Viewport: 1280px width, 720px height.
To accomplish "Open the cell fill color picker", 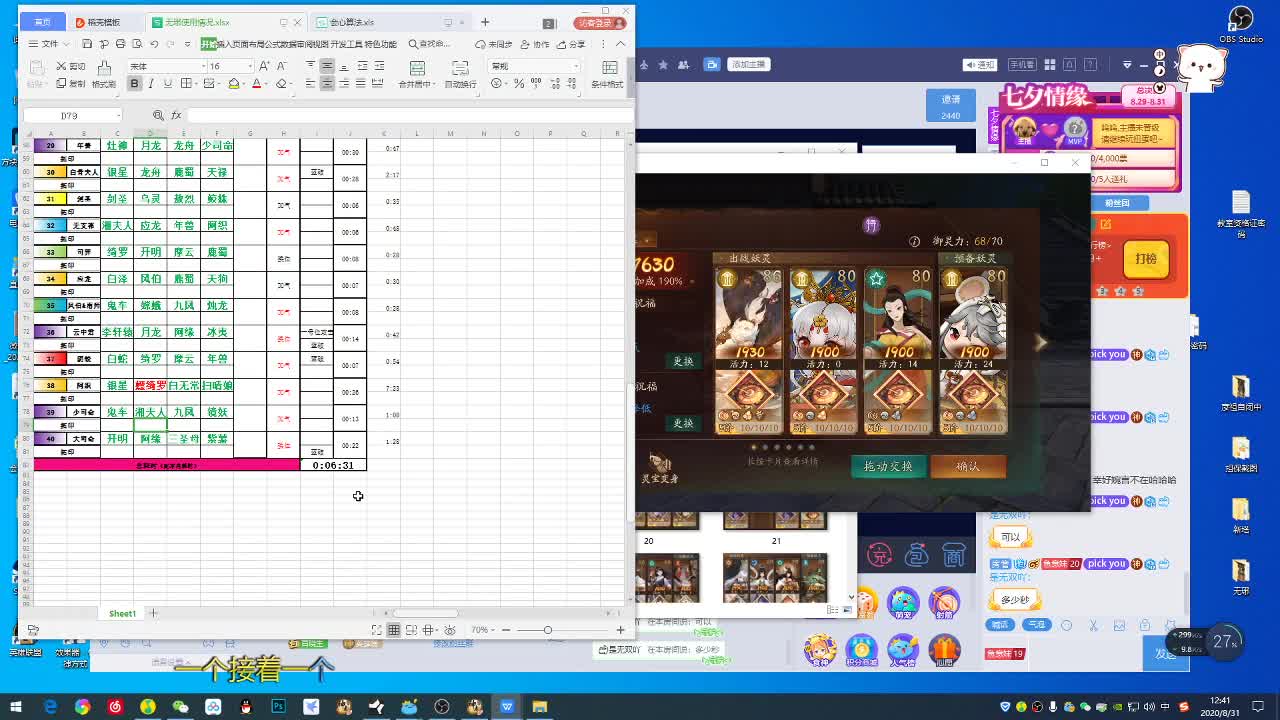I will click(234, 83).
